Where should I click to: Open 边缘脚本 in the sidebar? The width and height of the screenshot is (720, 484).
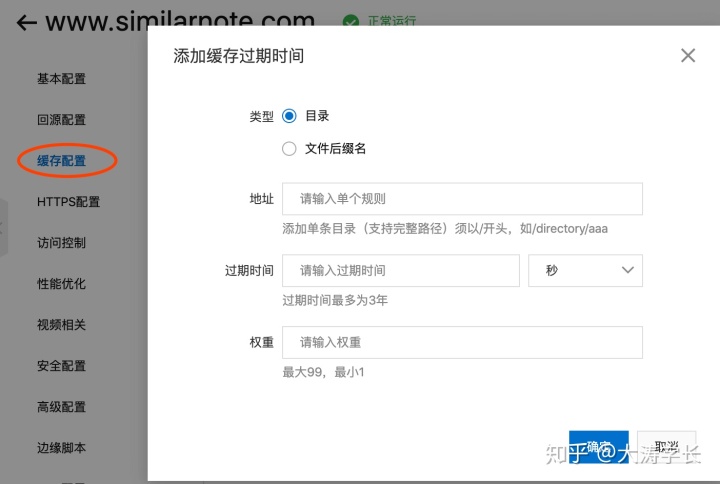click(x=62, y=448)
